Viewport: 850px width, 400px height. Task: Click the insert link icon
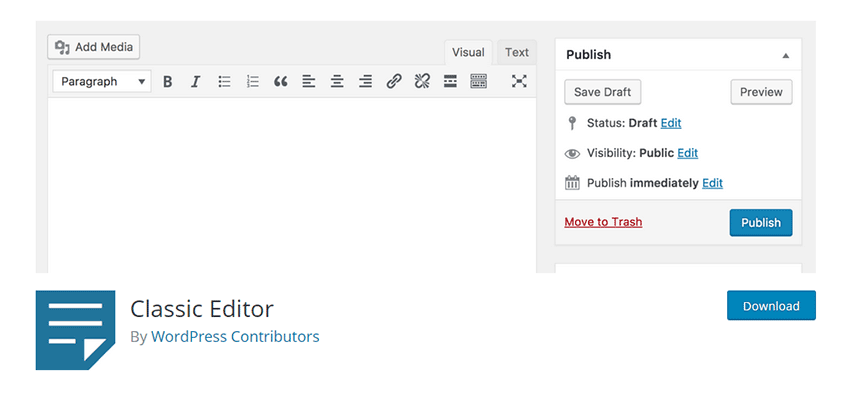[394, 82]
